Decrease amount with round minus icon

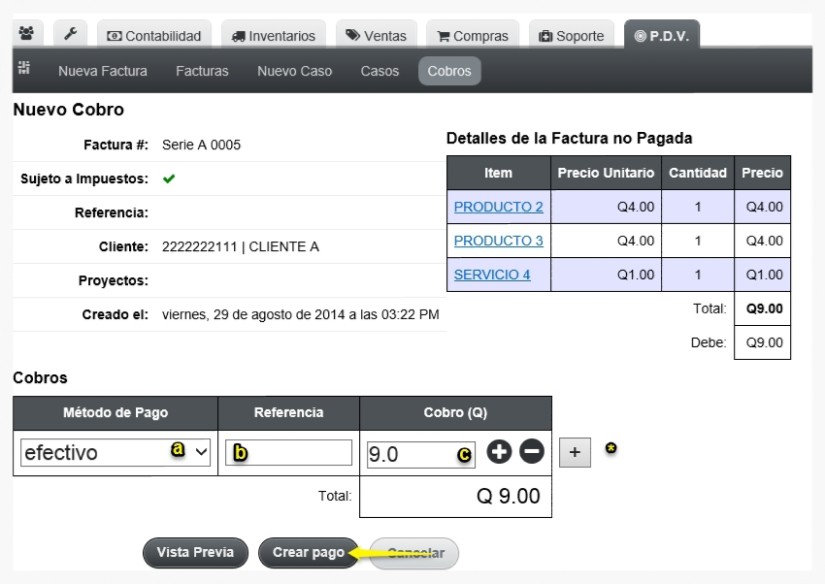tap(531, 451)
